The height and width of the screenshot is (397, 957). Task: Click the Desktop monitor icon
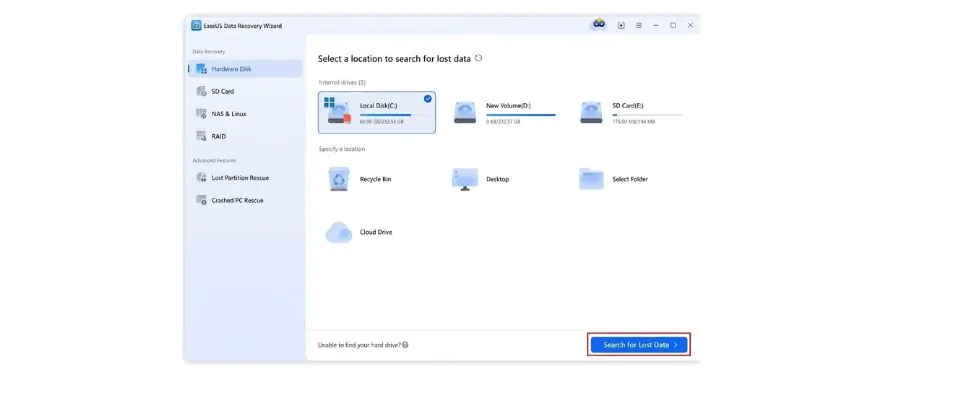[x=465, y=179]
